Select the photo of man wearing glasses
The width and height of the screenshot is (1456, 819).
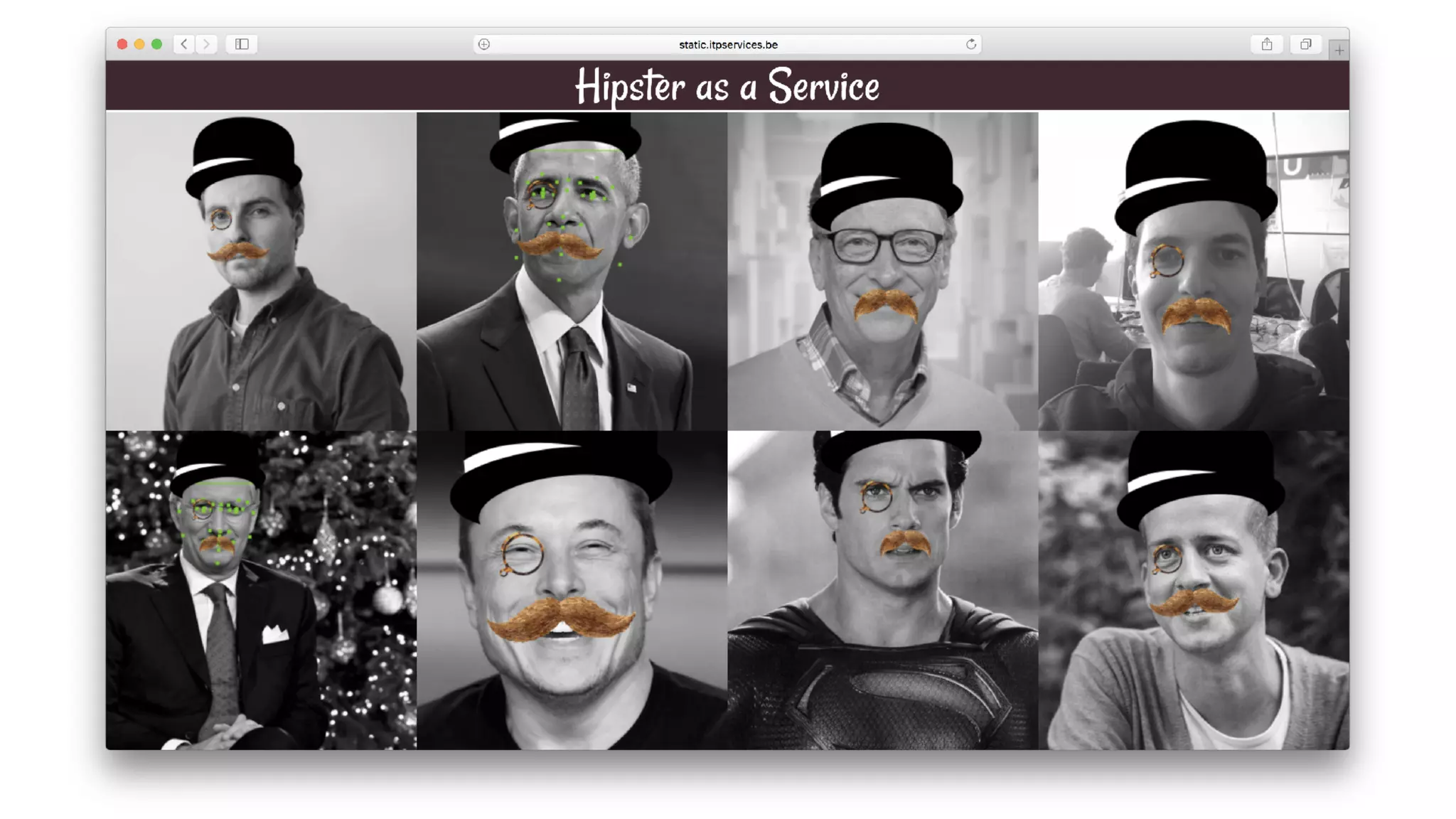click(882, 271)
